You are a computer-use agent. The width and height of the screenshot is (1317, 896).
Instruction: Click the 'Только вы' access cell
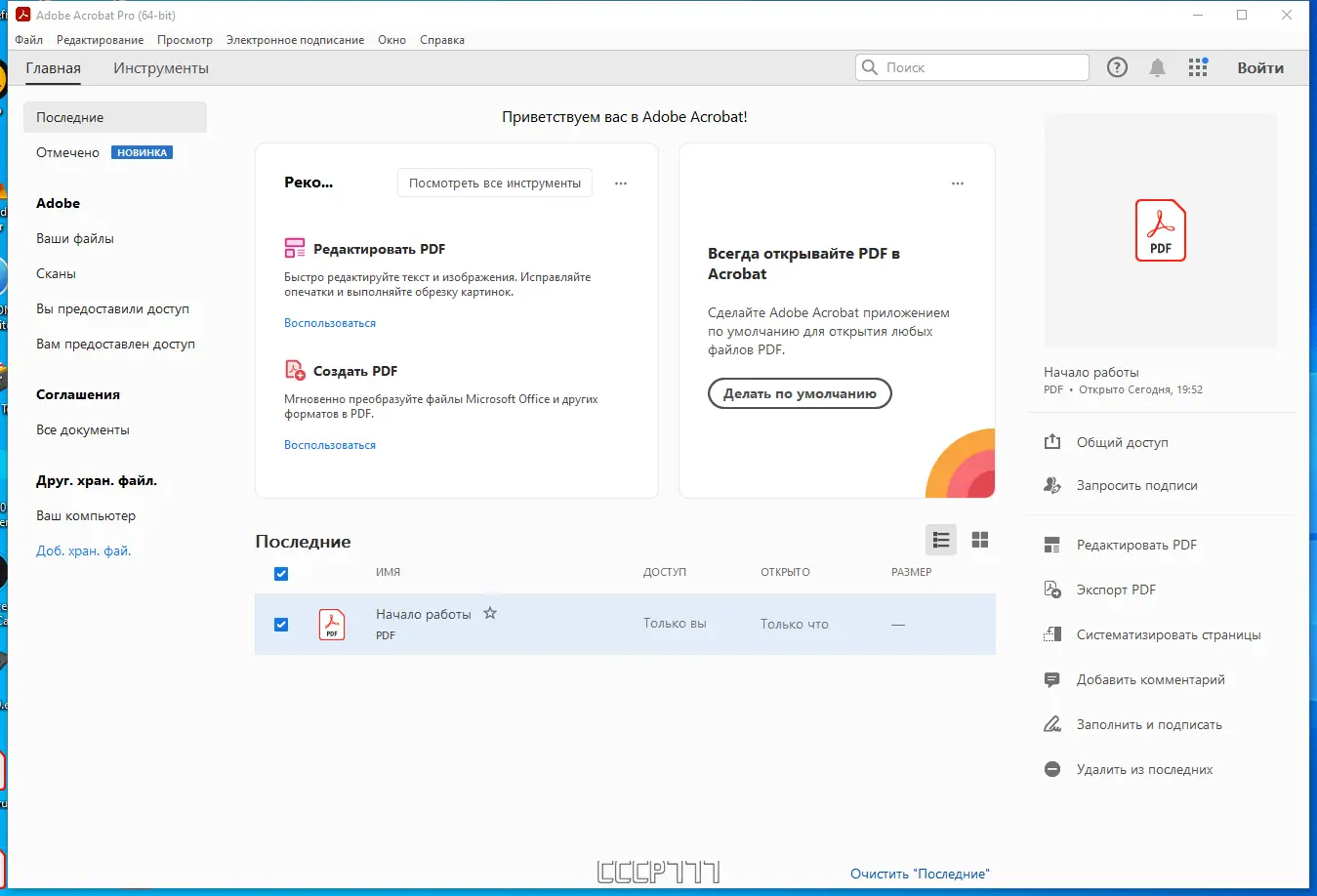675,623
